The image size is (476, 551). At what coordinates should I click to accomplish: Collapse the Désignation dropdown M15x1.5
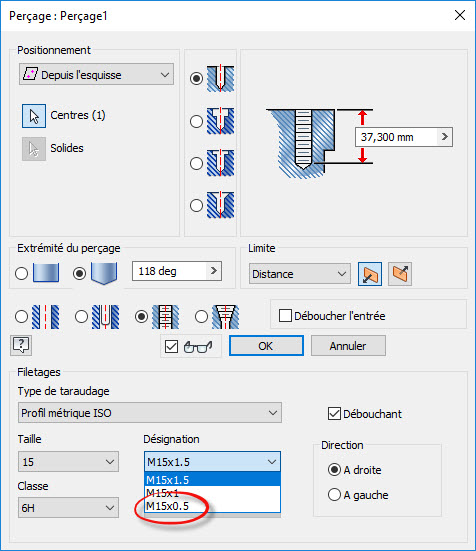tap(272, 462)
